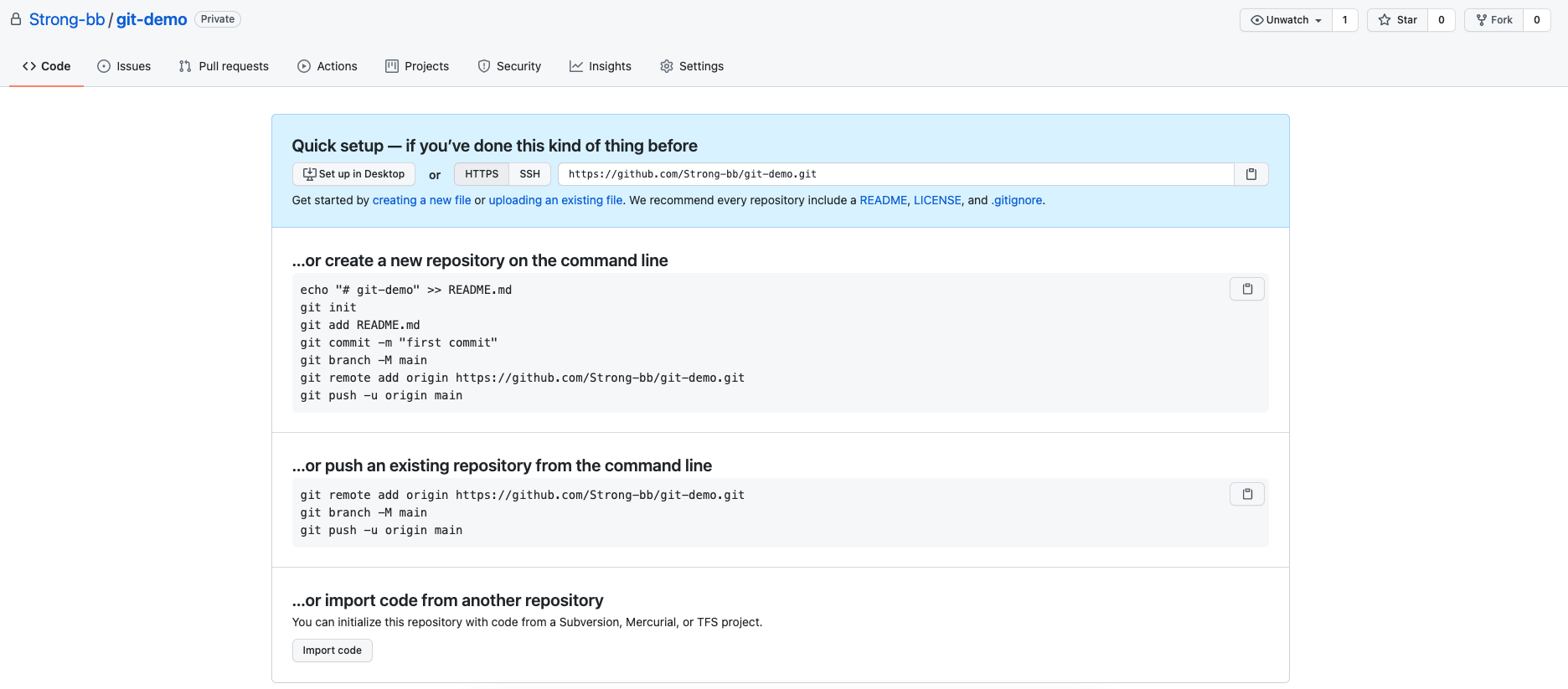Open the .gitignore link

click(1017, 200)
